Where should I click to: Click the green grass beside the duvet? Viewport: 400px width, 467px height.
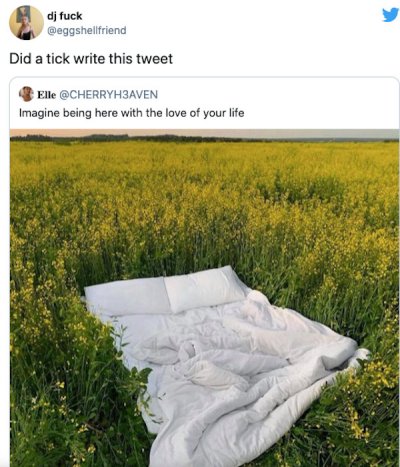coord(67,383)
